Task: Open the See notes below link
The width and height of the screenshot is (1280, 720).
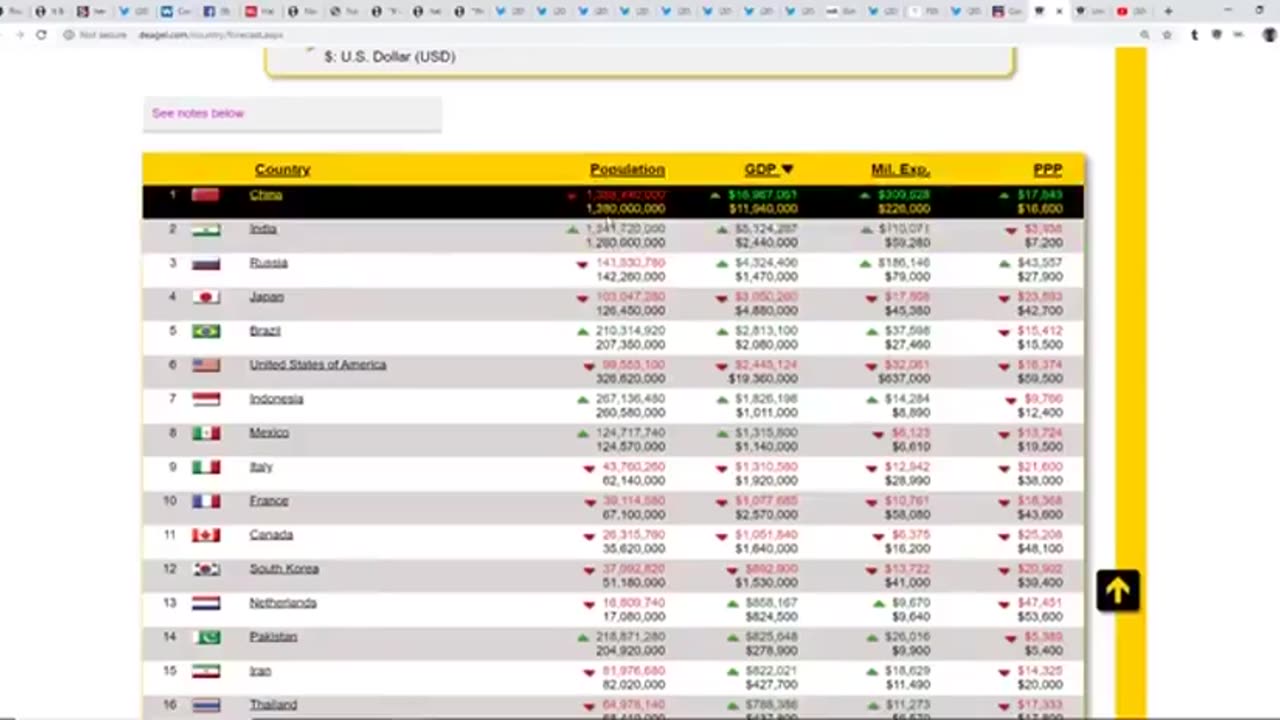Action: click(x=198, y=113)
